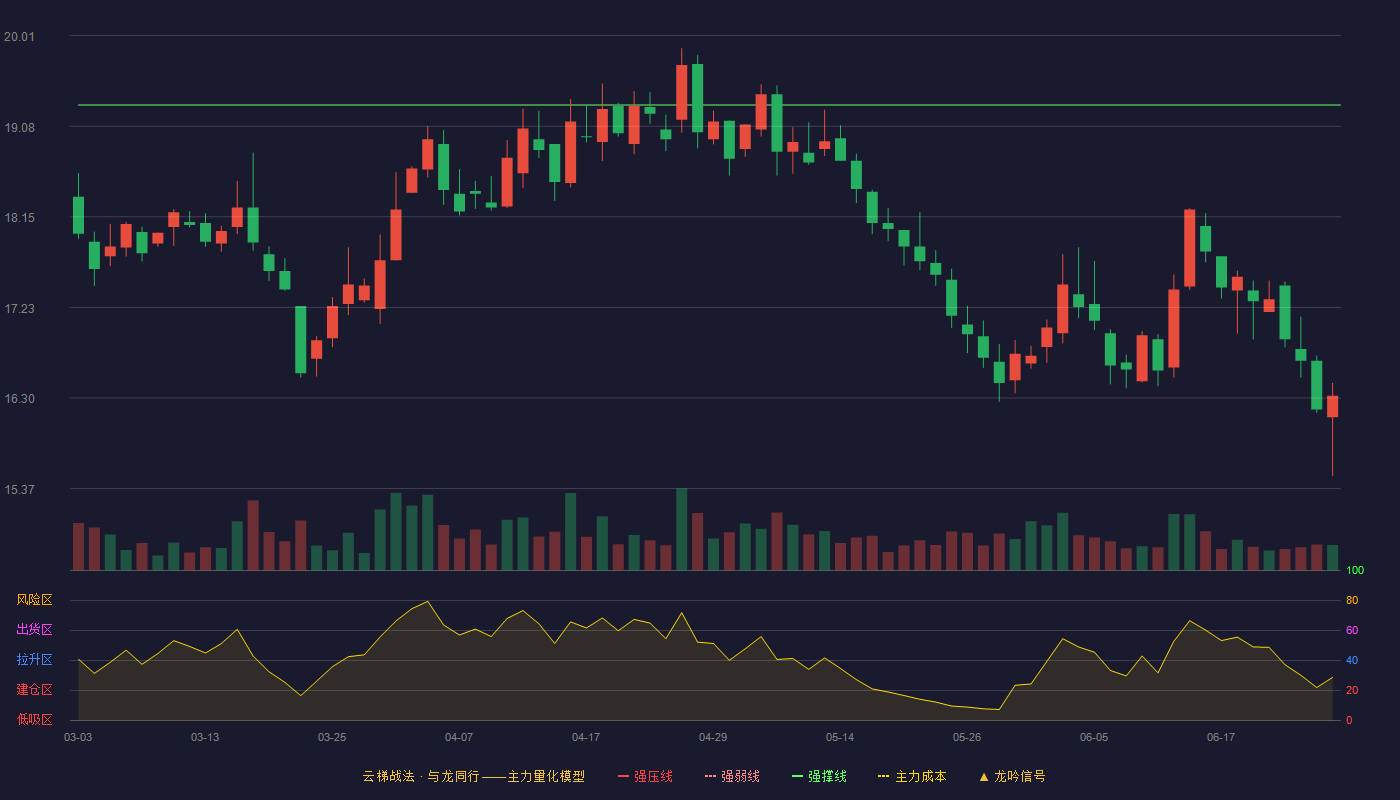1400x800 pixels.
Task: Select the 05-26 date label
Action: pos(967,737)
